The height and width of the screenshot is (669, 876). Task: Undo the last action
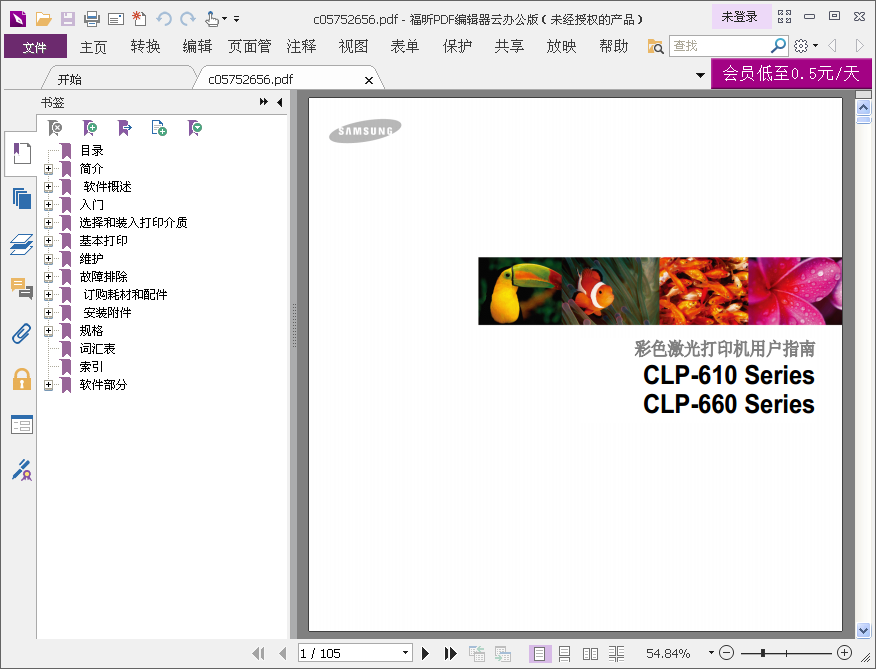pos(164,19)
